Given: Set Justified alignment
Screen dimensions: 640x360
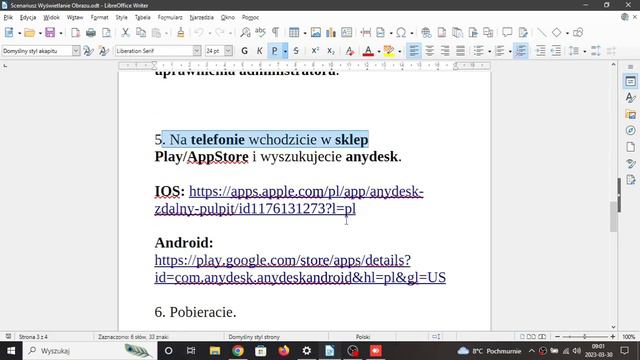Looking at the screenshot, I should point(460,51).
